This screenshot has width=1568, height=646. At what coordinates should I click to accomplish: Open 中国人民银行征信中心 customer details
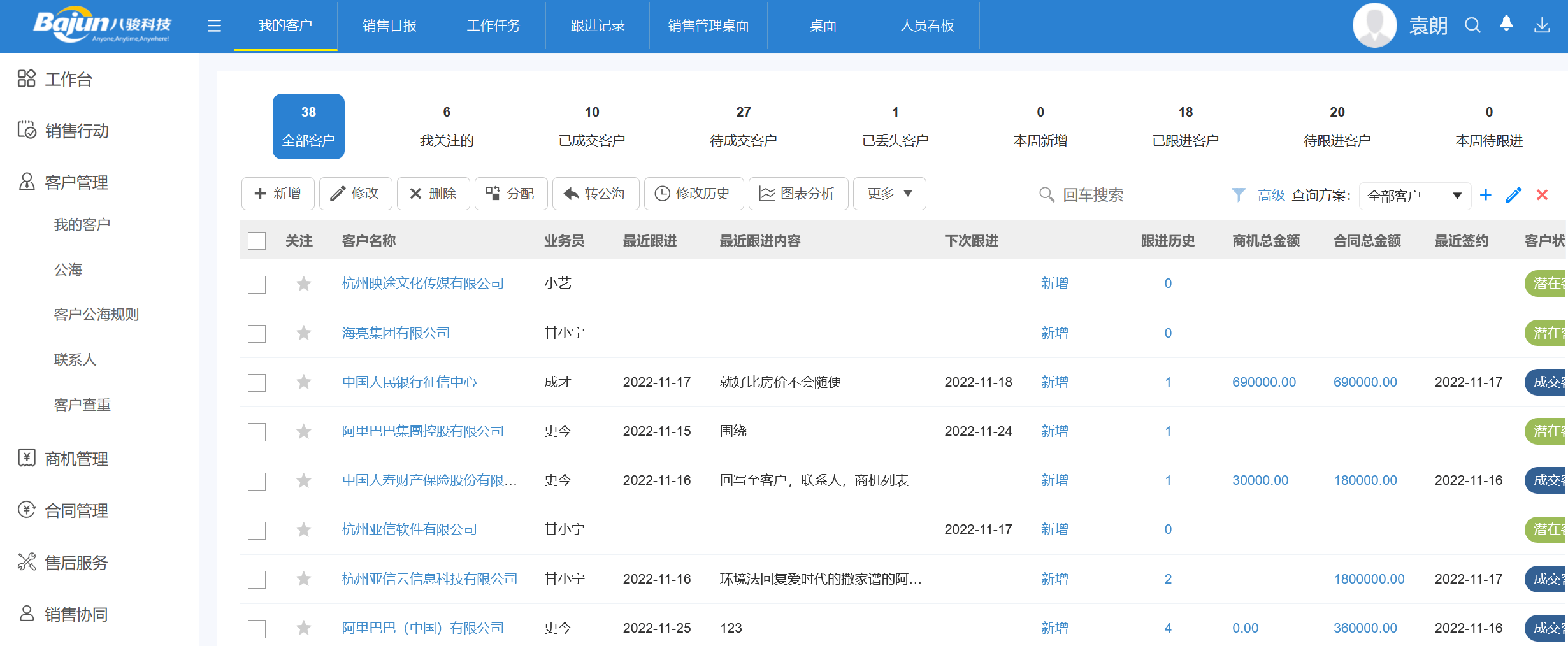point(409,382)
